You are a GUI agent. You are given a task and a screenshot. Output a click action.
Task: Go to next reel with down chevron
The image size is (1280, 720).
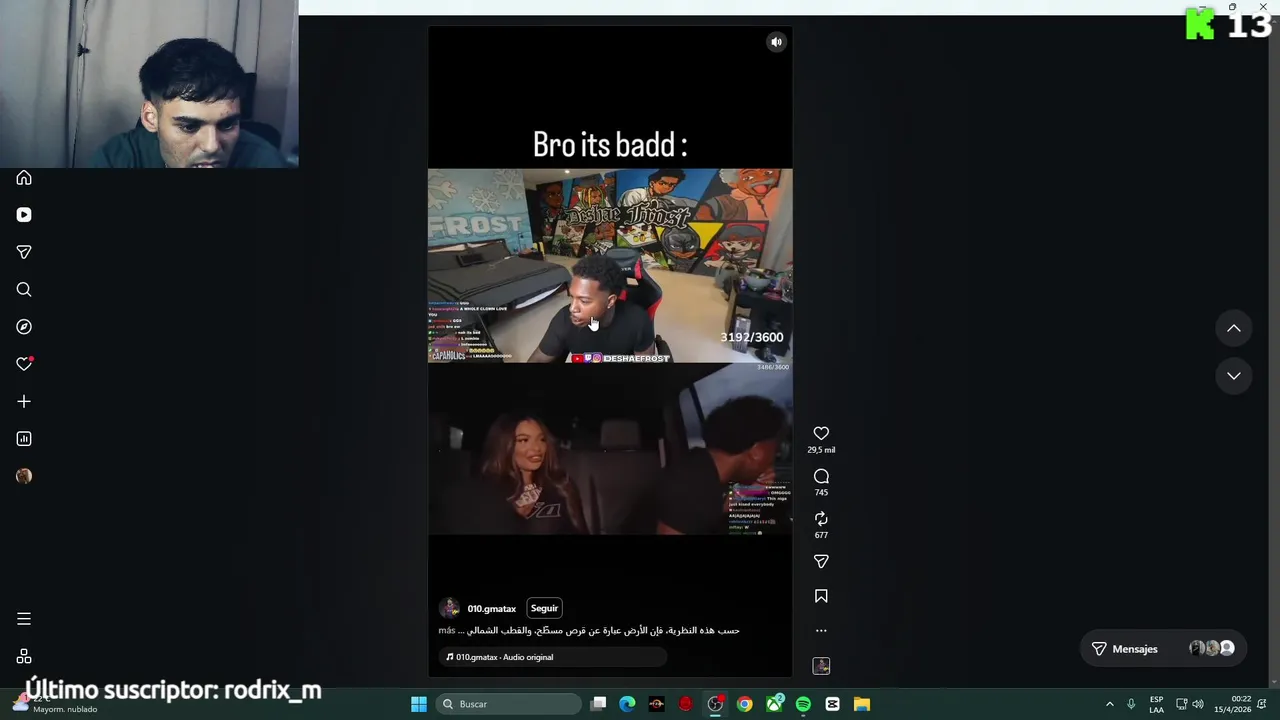pyautogui.click(x=1234, y=376)
